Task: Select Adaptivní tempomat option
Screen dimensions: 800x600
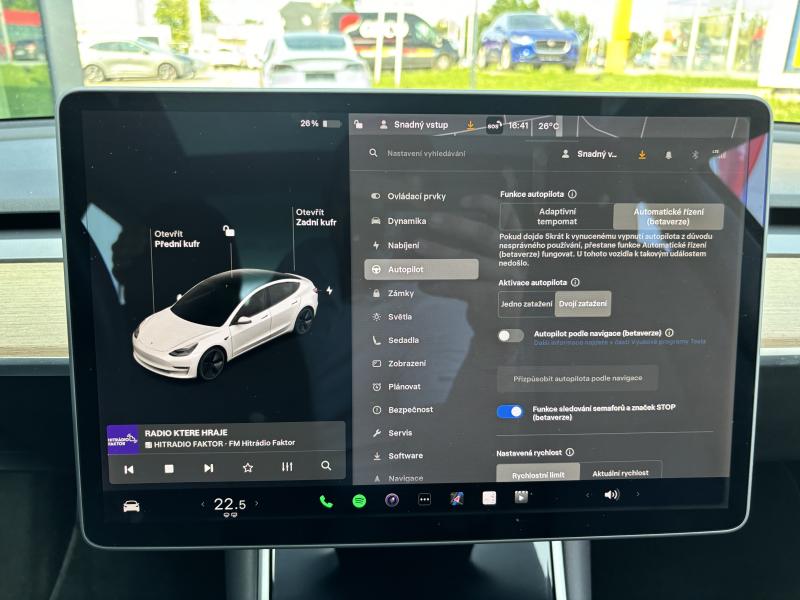Action: click(x=557, y=216)
